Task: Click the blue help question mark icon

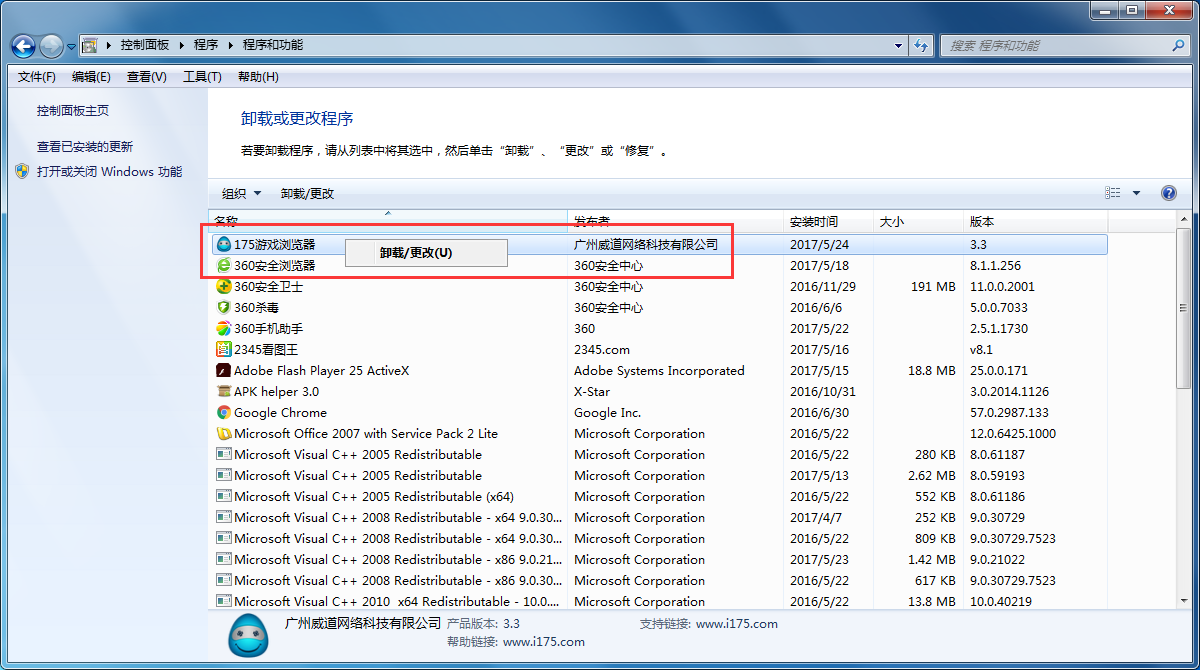Action: (1168, 193)
